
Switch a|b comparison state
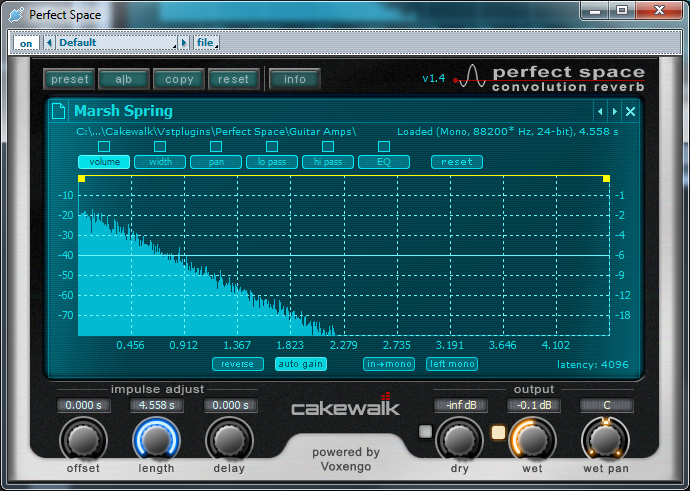[x=124, y=80]
